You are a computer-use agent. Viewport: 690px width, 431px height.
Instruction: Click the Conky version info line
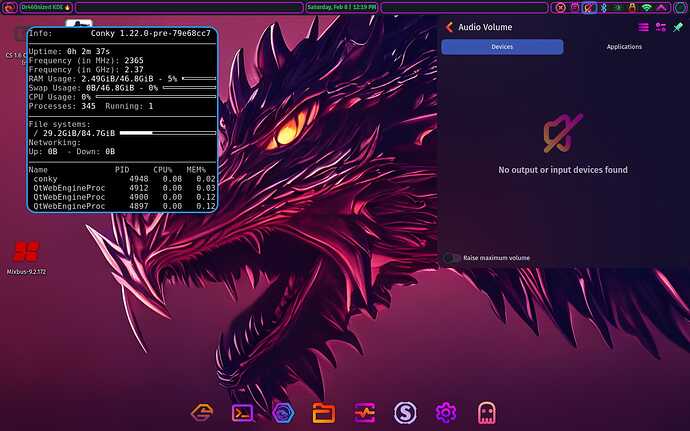click(x=120, y=33)
